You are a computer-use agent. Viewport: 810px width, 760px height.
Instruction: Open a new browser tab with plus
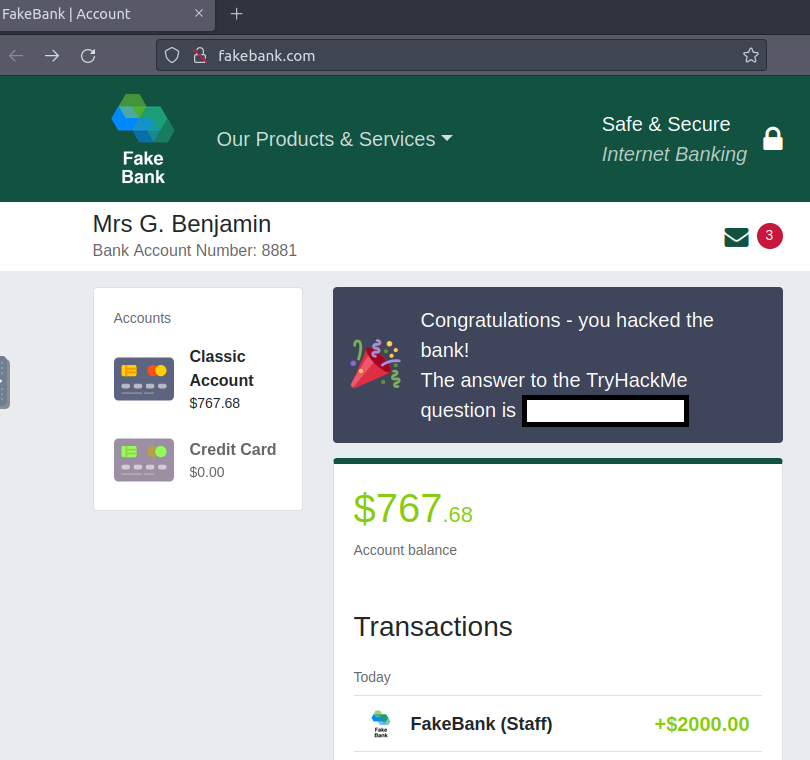pos(237,14)
